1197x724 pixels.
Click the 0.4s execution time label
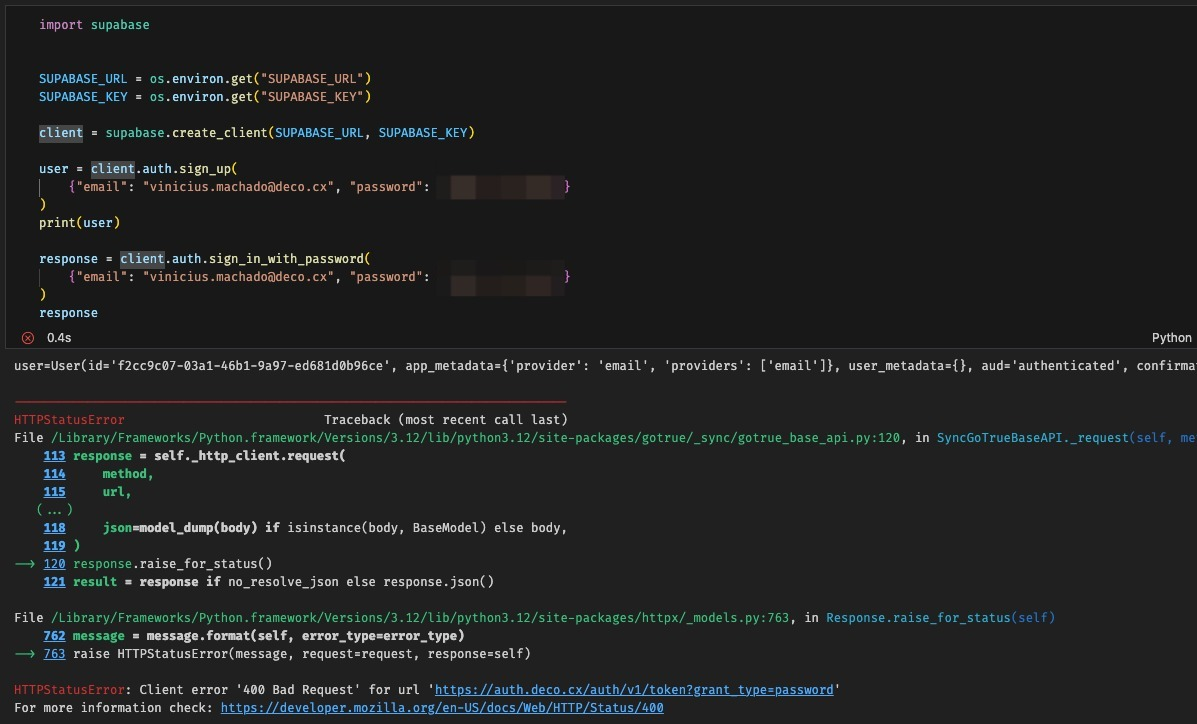coord(59,338)
